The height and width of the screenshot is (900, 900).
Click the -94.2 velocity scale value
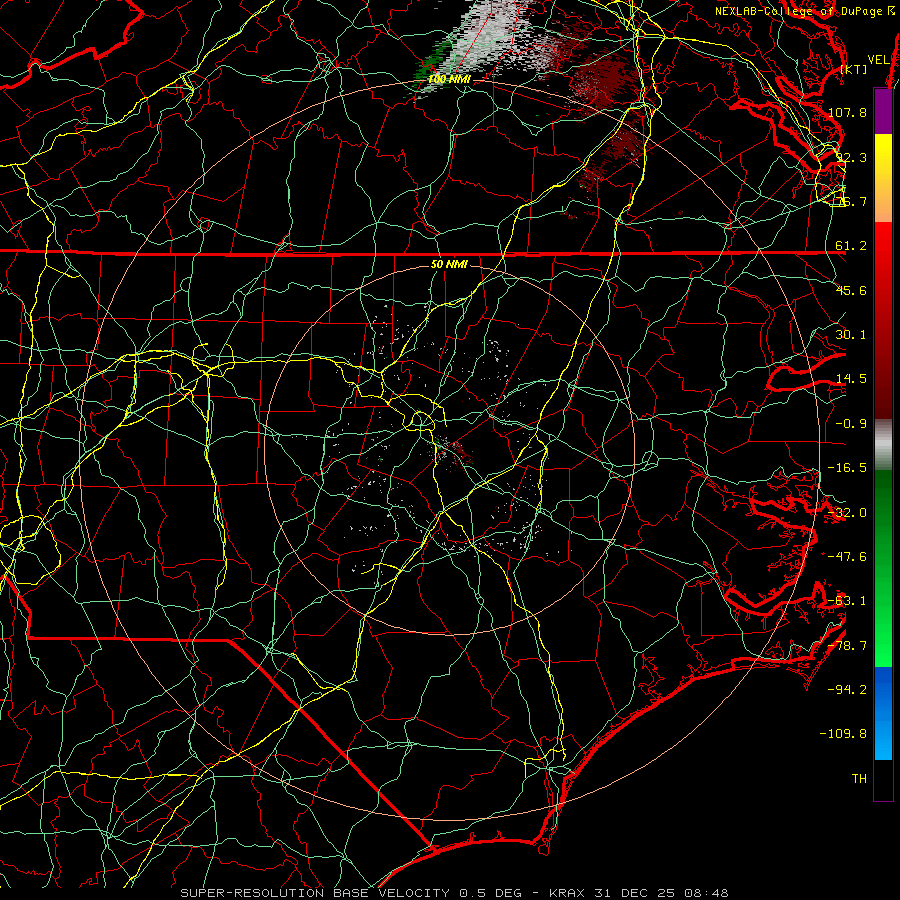847,690
